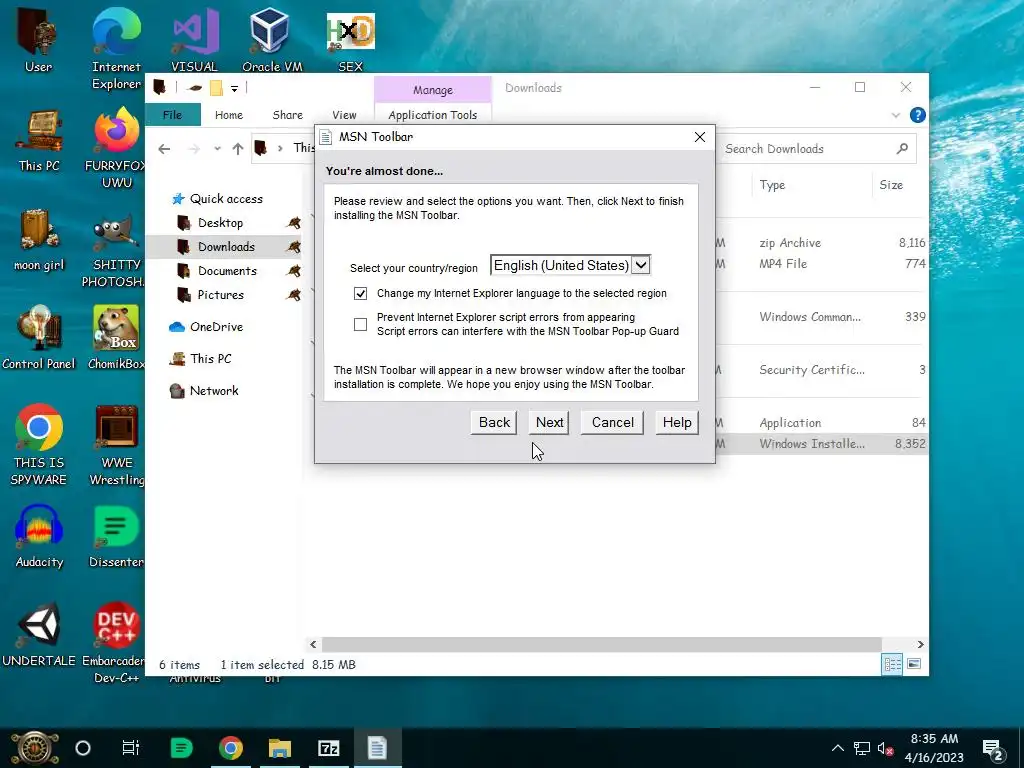This screenshot has width=1024, height=768.
Task: Switch to the Share ribbon tab
Action: [287, 115]
